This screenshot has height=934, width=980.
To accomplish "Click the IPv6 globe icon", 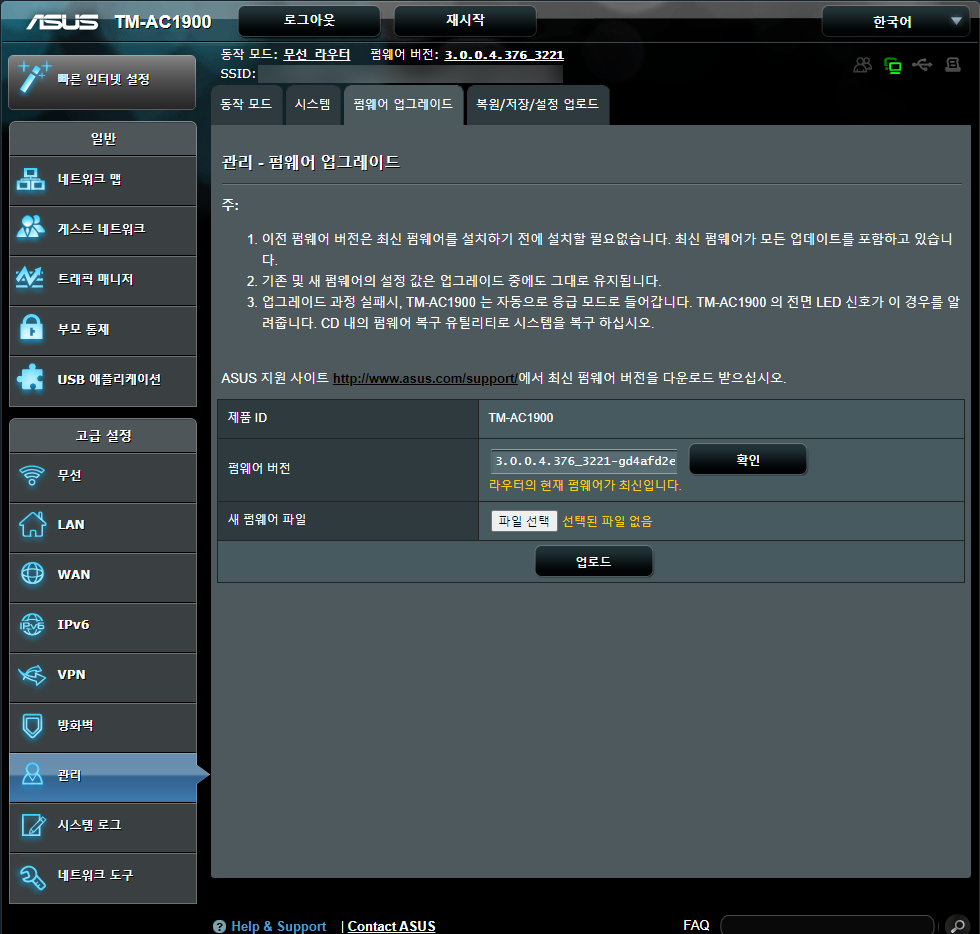I will pos(32,625).
